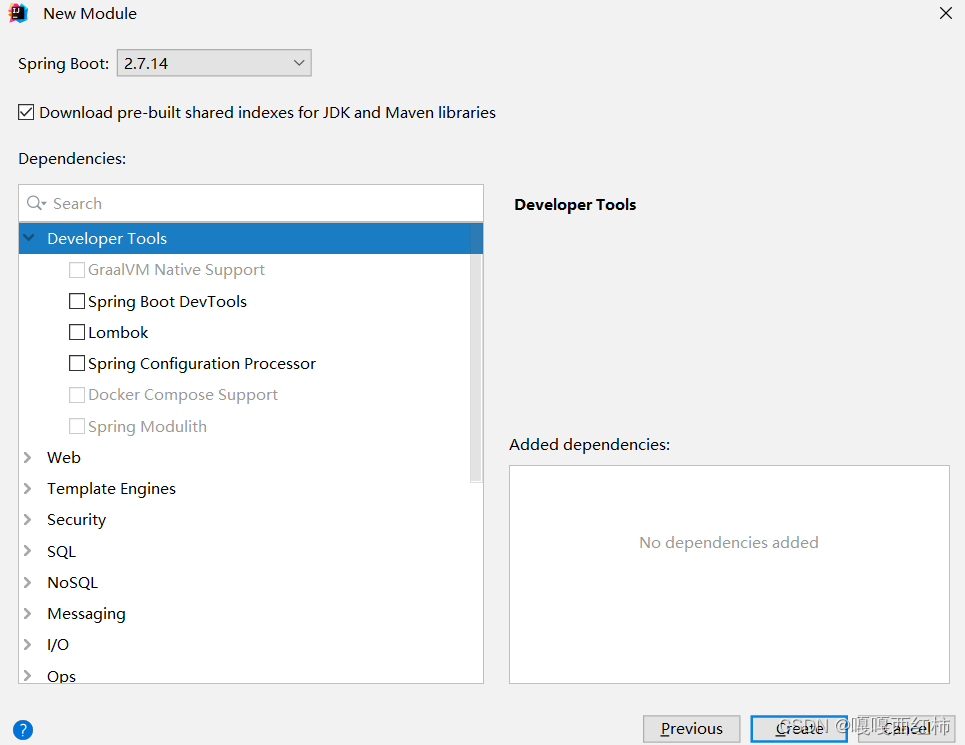Collapse the Developer Tools section
965x745 pixels.
(28, 238)
